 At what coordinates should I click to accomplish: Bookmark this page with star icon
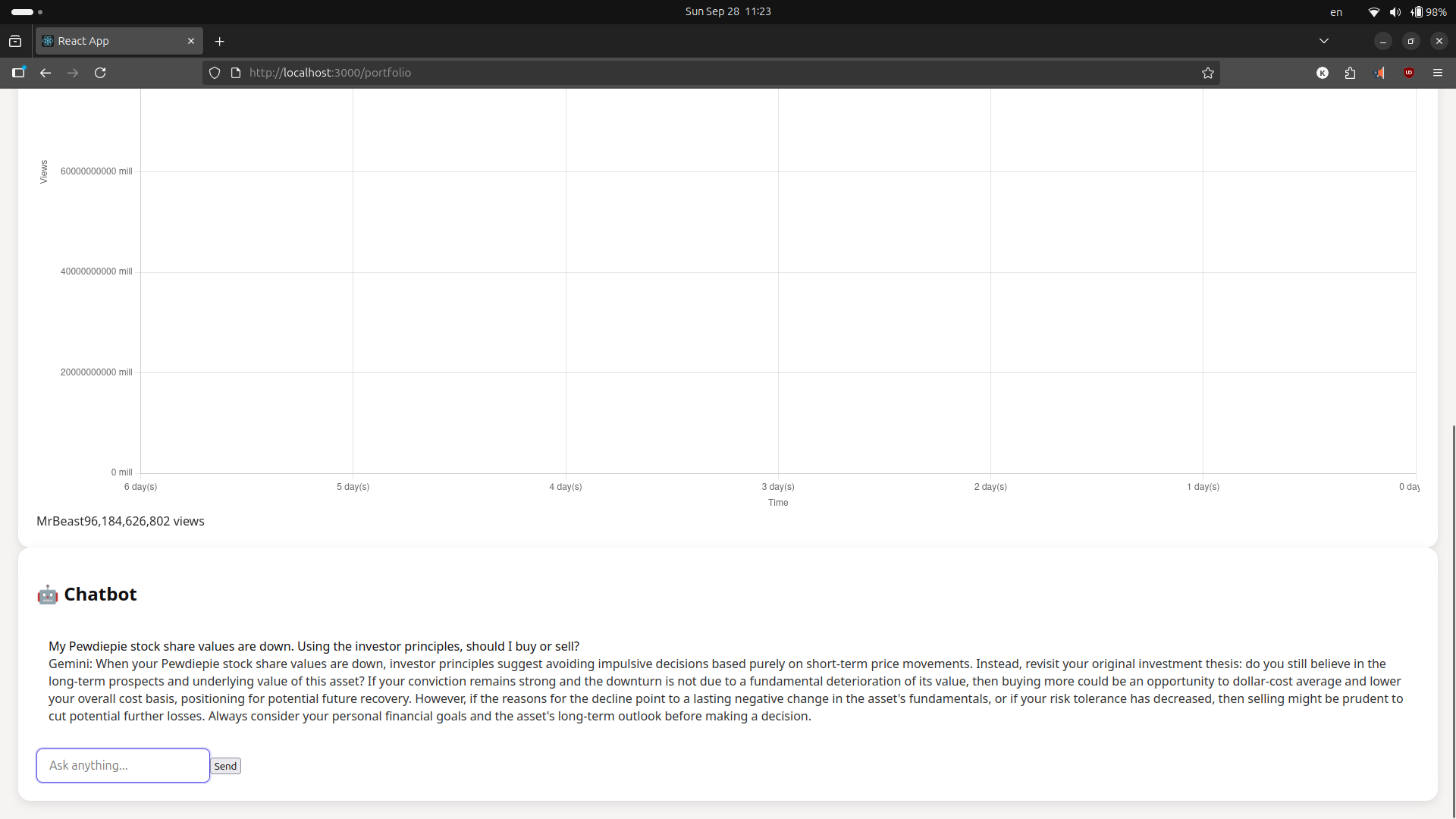[x=1208, y=73]
